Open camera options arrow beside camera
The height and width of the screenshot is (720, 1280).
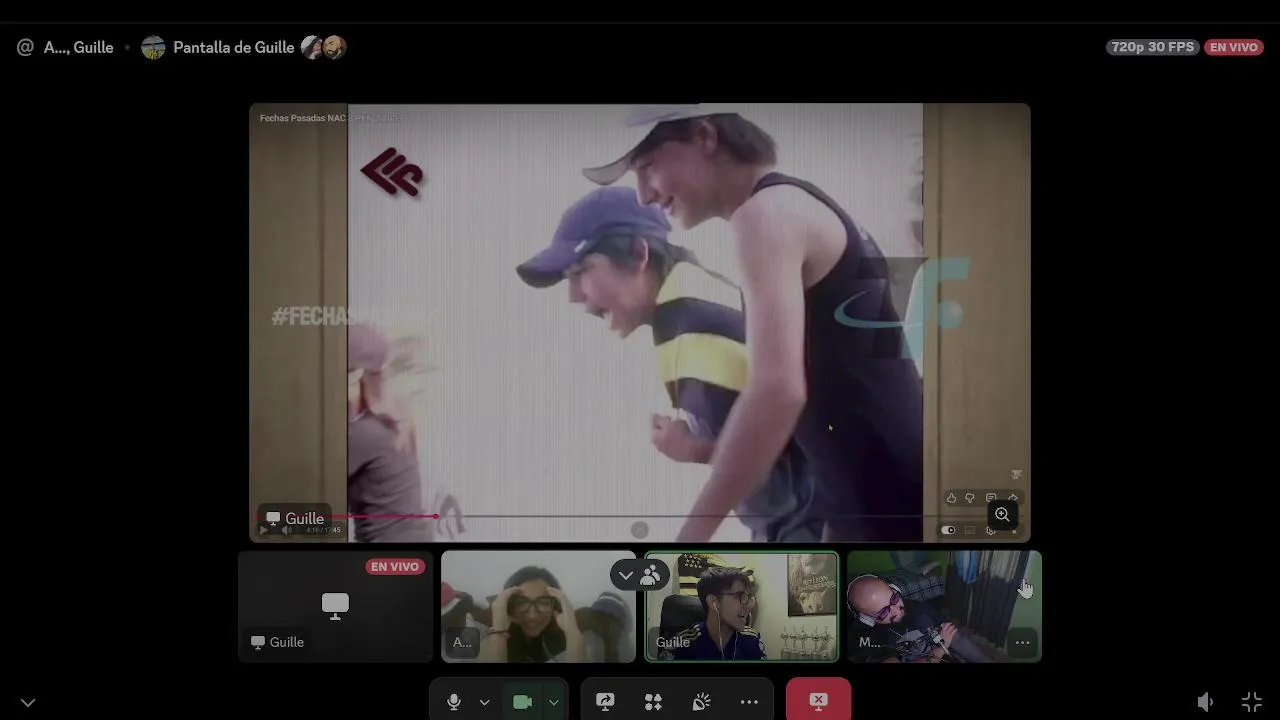(553, 702)
